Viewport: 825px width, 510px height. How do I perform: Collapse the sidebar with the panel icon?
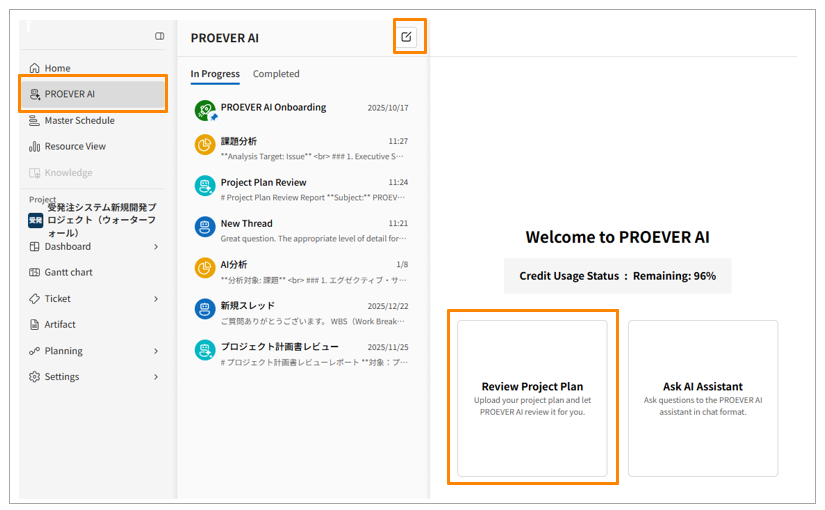tap(159, 37)
